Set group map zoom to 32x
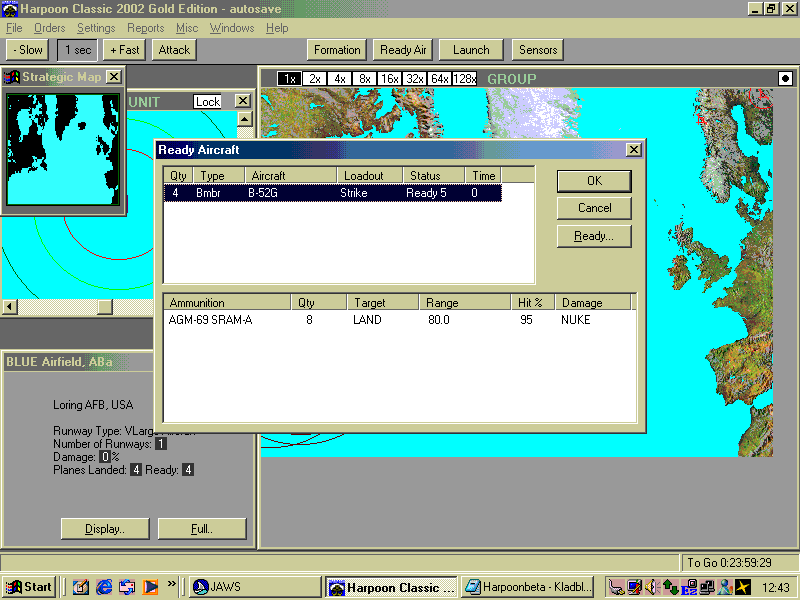This screenshot has height=600, width=800. (x=414, y=79)
